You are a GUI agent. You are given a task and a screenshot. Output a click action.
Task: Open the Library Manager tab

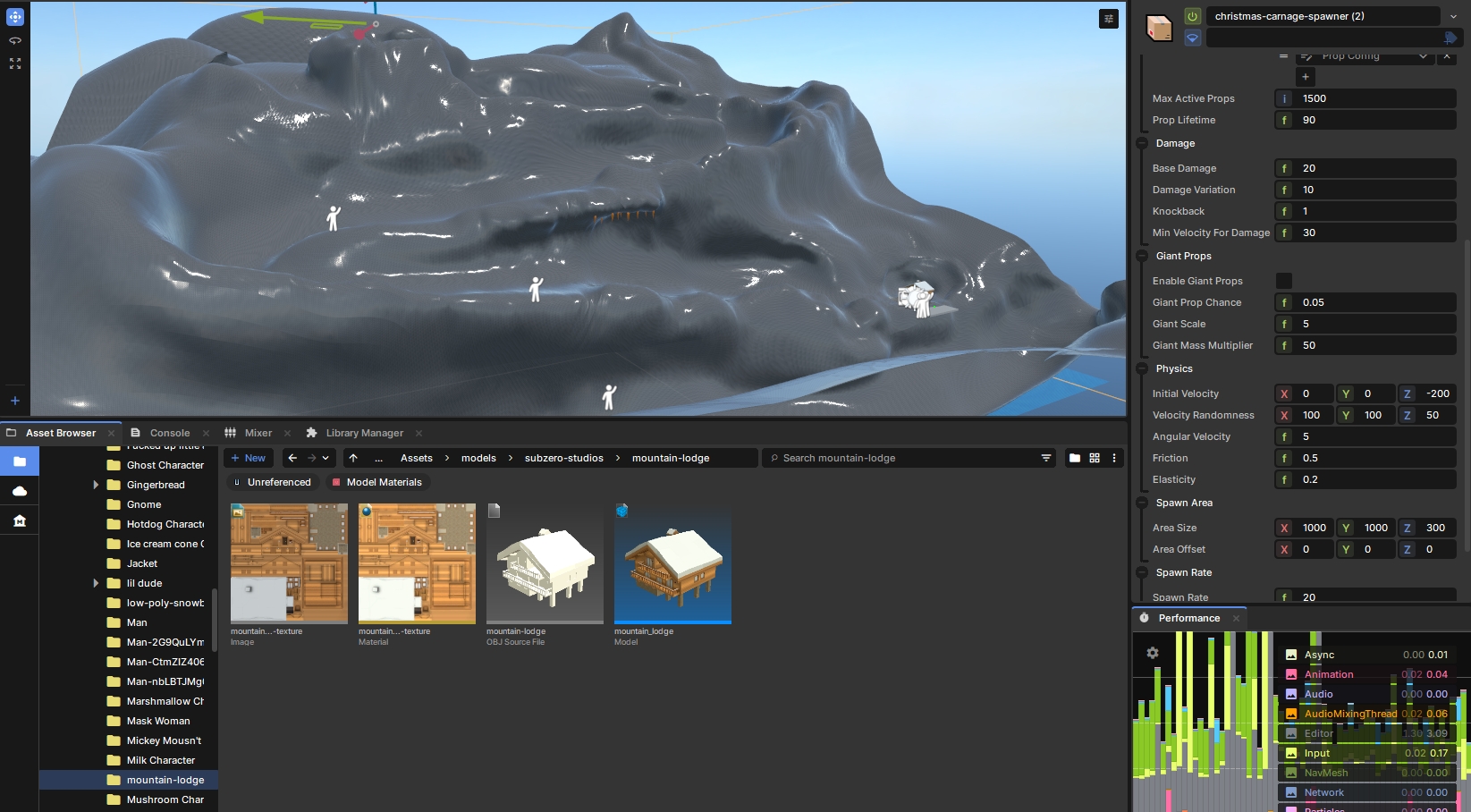coord(364,433)
